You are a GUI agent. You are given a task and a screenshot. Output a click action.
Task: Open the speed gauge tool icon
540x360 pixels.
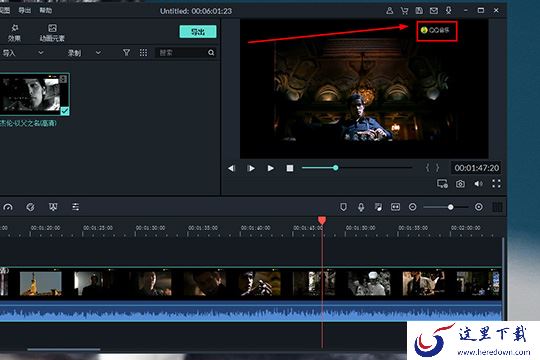pos(8,207)
